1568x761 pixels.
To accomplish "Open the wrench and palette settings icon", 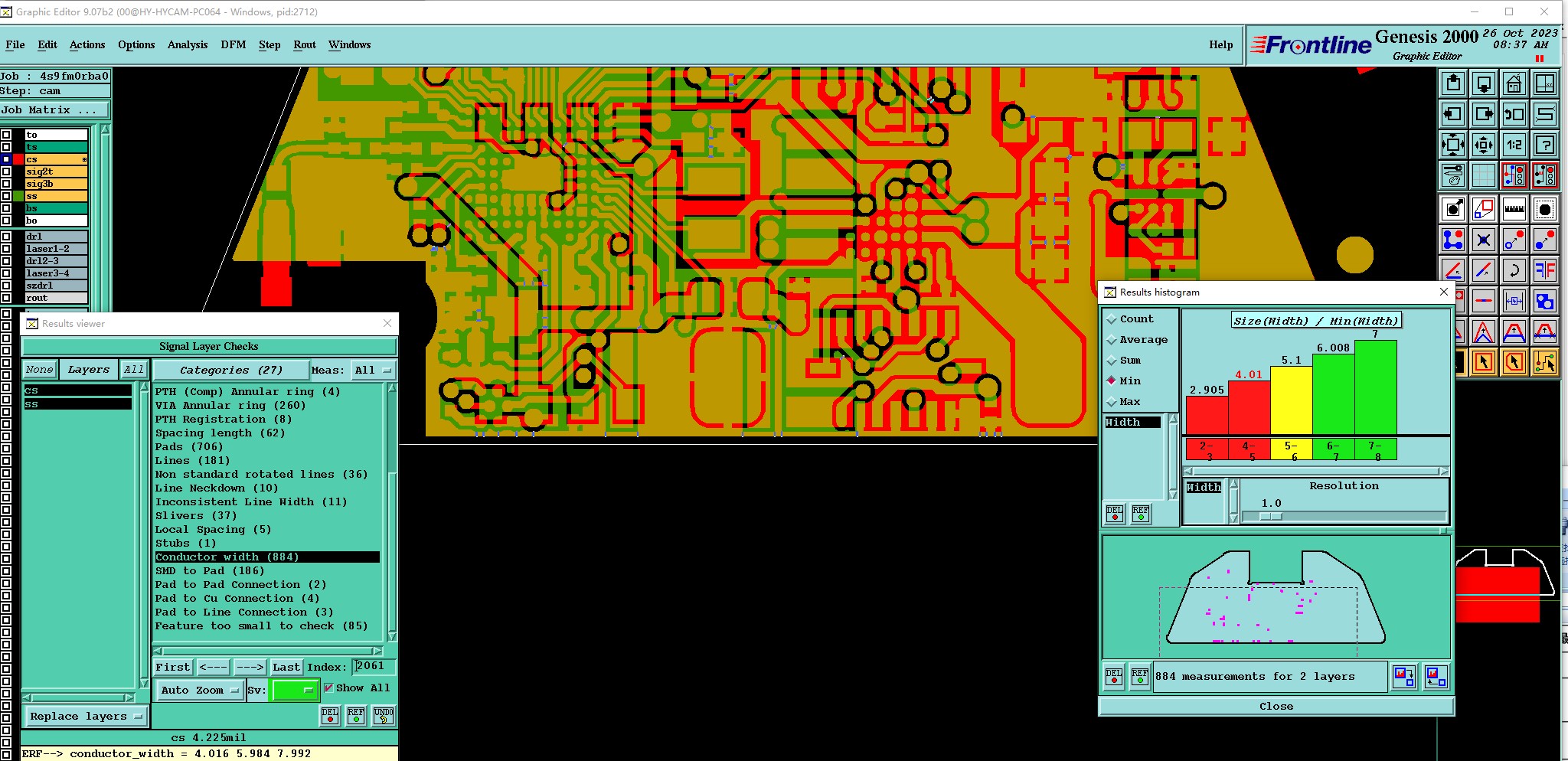I will point(1452,175).
